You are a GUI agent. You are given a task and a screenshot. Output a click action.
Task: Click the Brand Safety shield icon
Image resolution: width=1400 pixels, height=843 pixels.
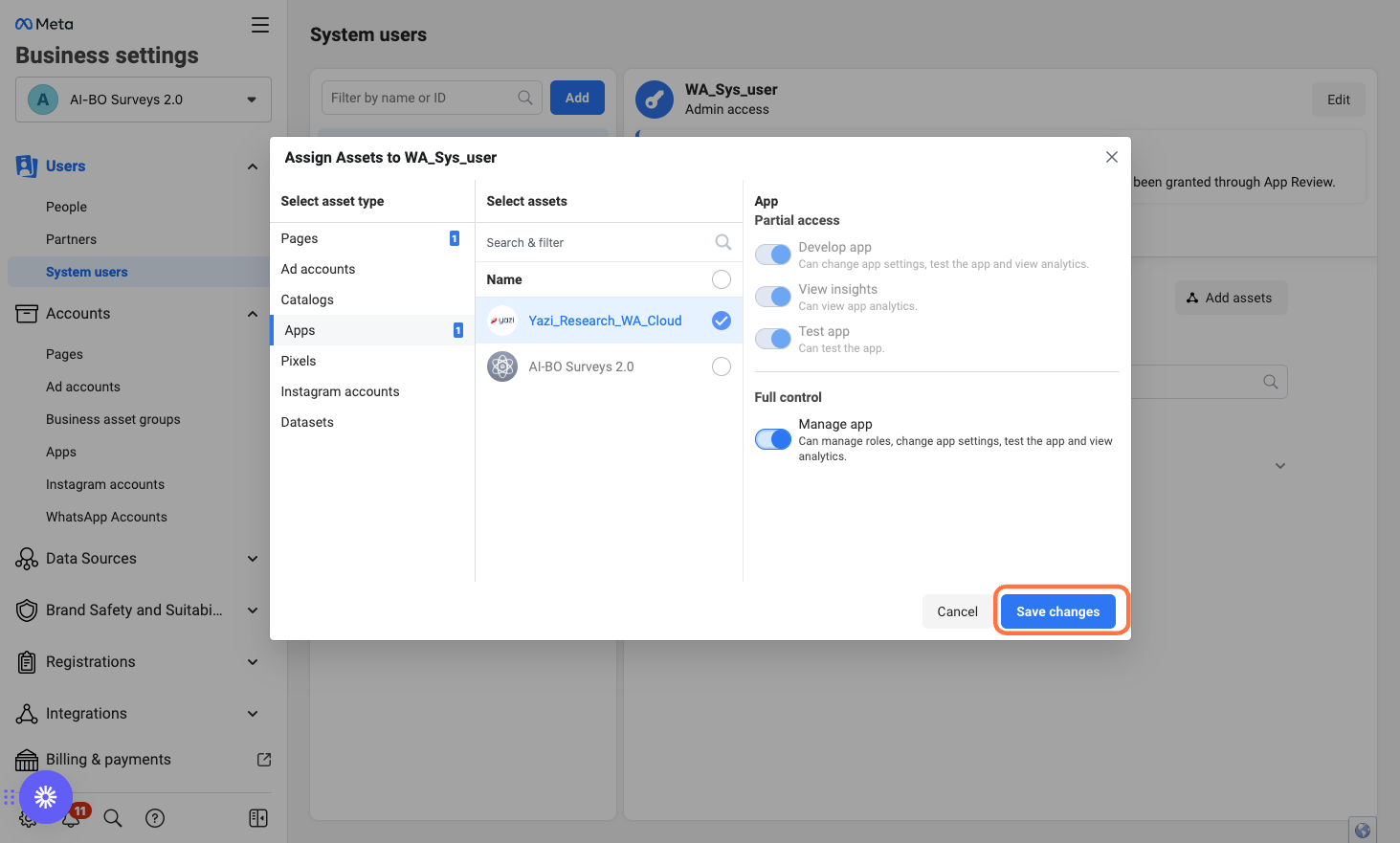(x=27, y=610)
